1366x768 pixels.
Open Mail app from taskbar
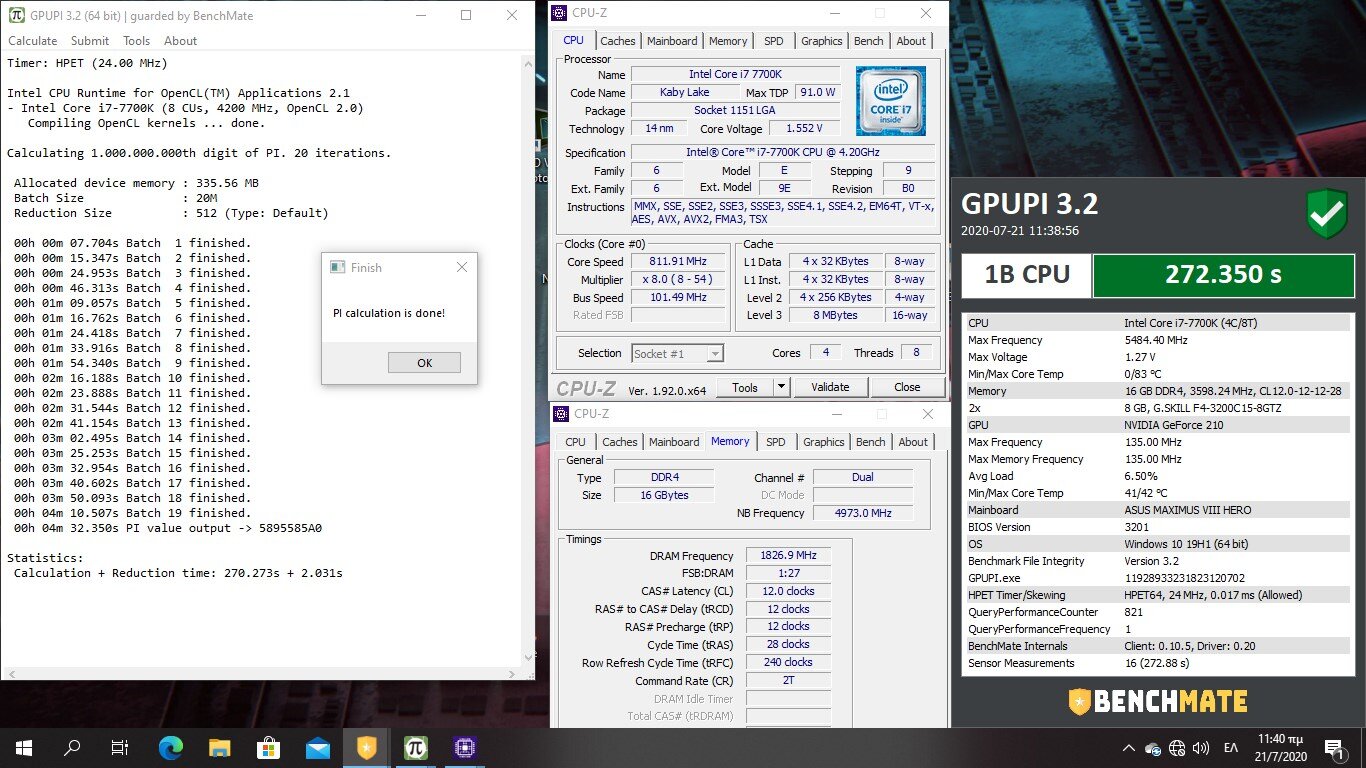pyautogui.click(x=318, y=747)
